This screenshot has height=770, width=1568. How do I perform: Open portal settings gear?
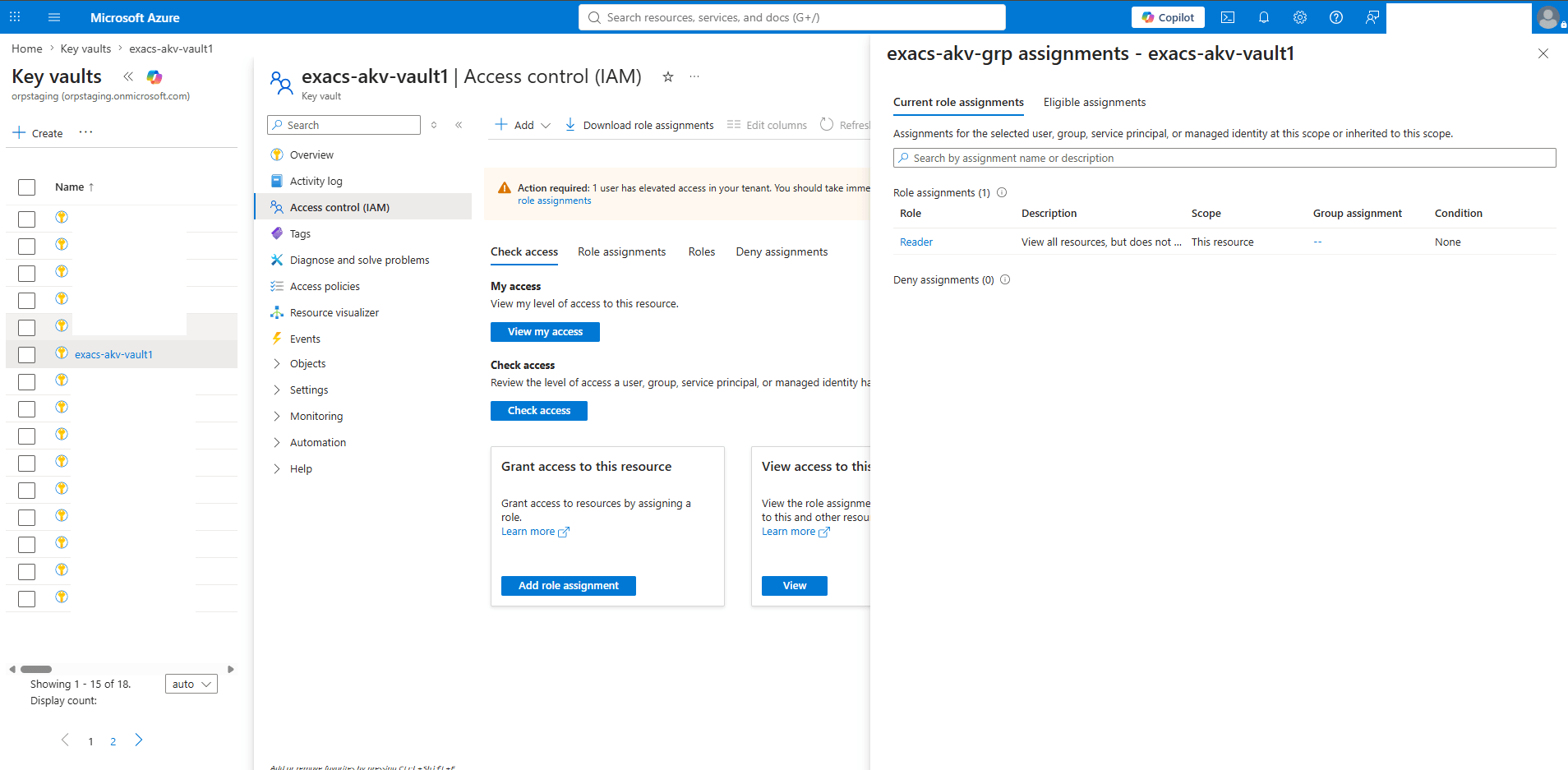click(x=1300, y=17)
